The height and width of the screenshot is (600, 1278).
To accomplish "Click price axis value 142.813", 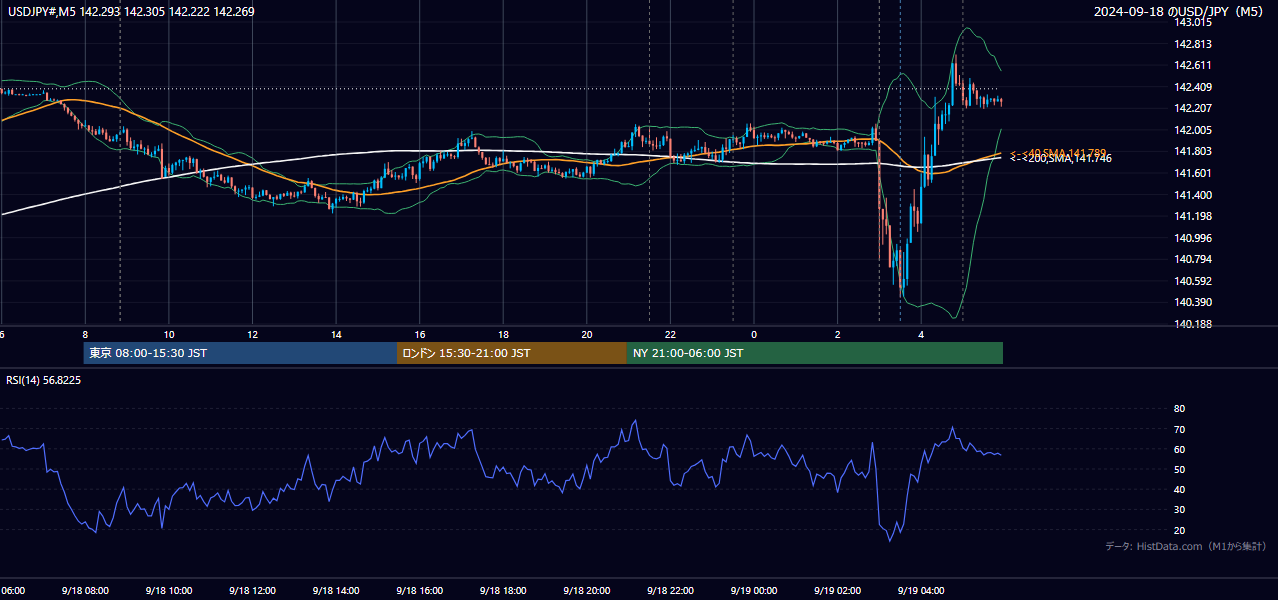I will (x=1193, y=44).
